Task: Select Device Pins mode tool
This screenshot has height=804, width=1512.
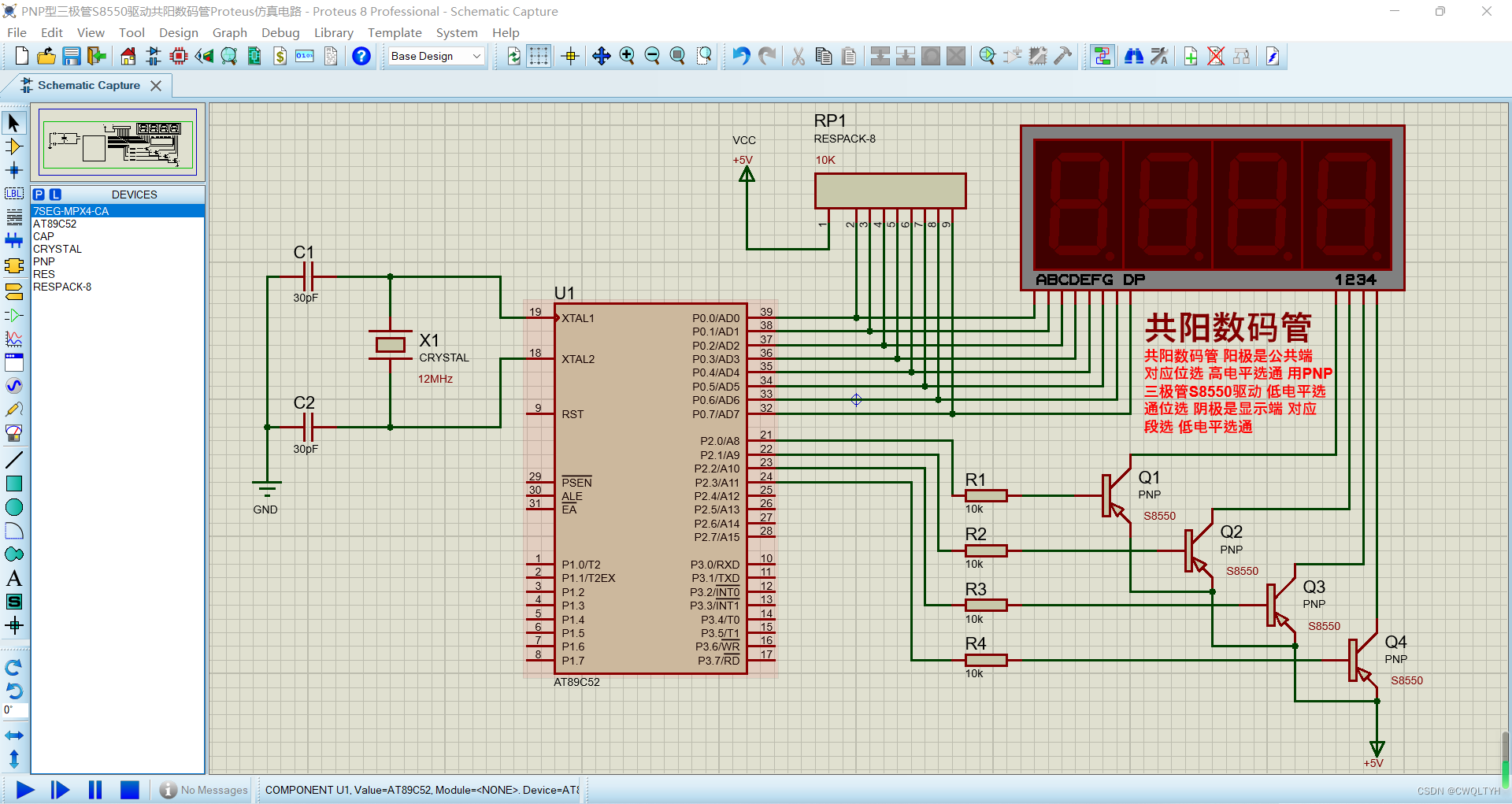Action: [13, 315]
